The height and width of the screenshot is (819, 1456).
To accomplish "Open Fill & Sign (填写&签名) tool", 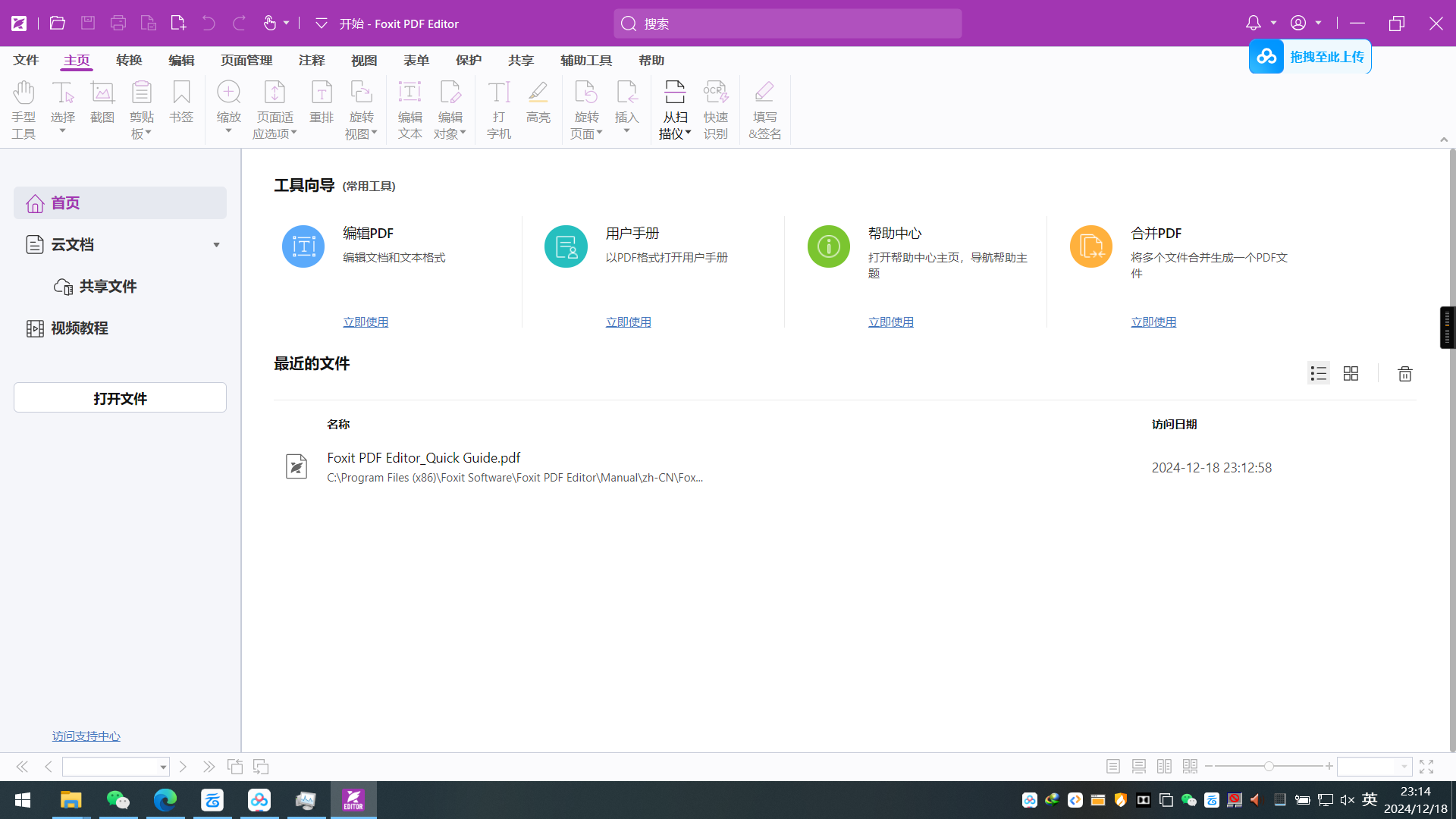I will coord(764,110).
